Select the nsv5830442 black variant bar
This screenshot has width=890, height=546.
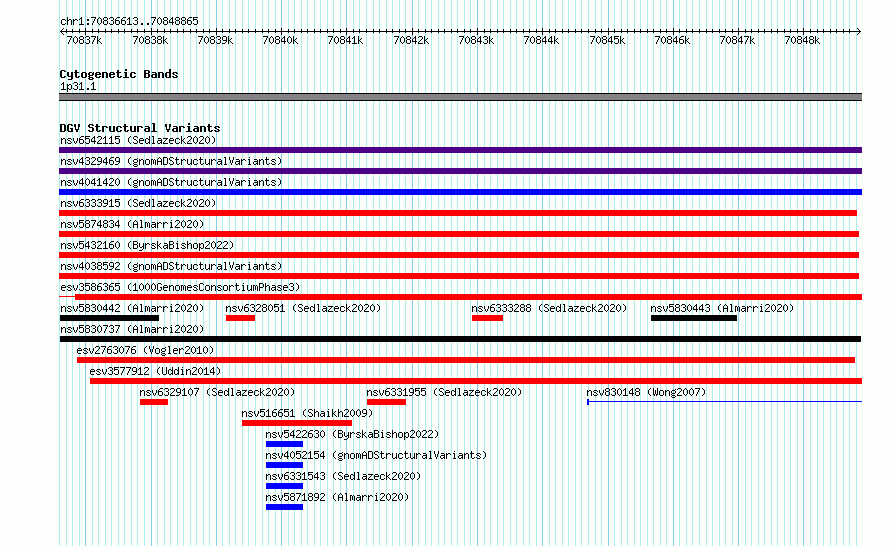[109, 318]
